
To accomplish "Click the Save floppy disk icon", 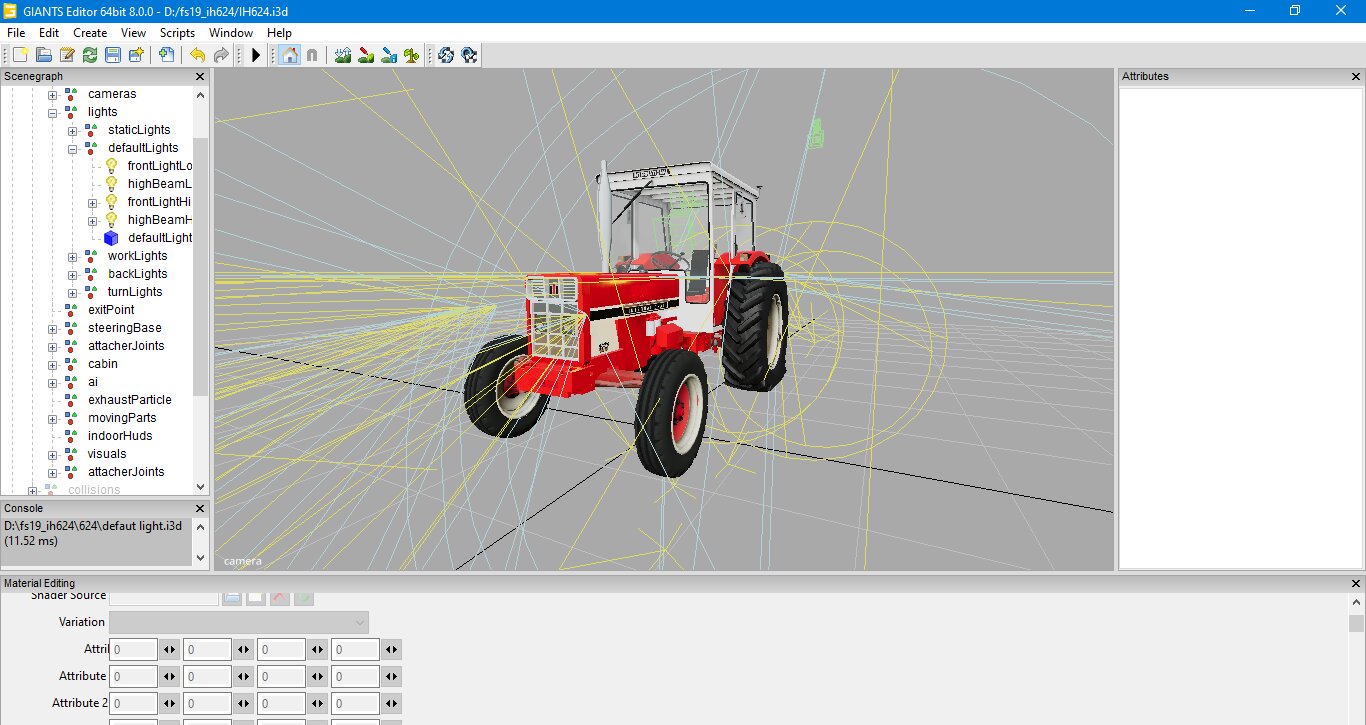I will pyautogui.click(x=112, y=55).
